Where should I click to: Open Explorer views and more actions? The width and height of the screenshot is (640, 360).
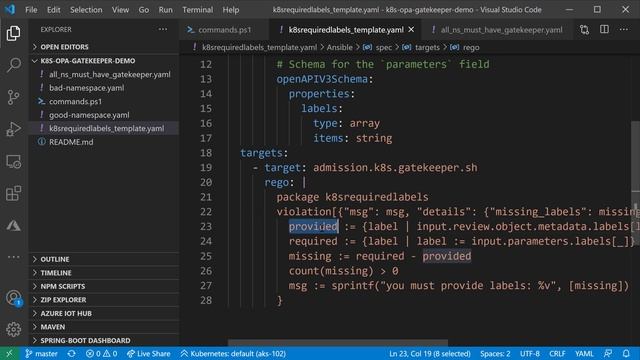[163, 29]
